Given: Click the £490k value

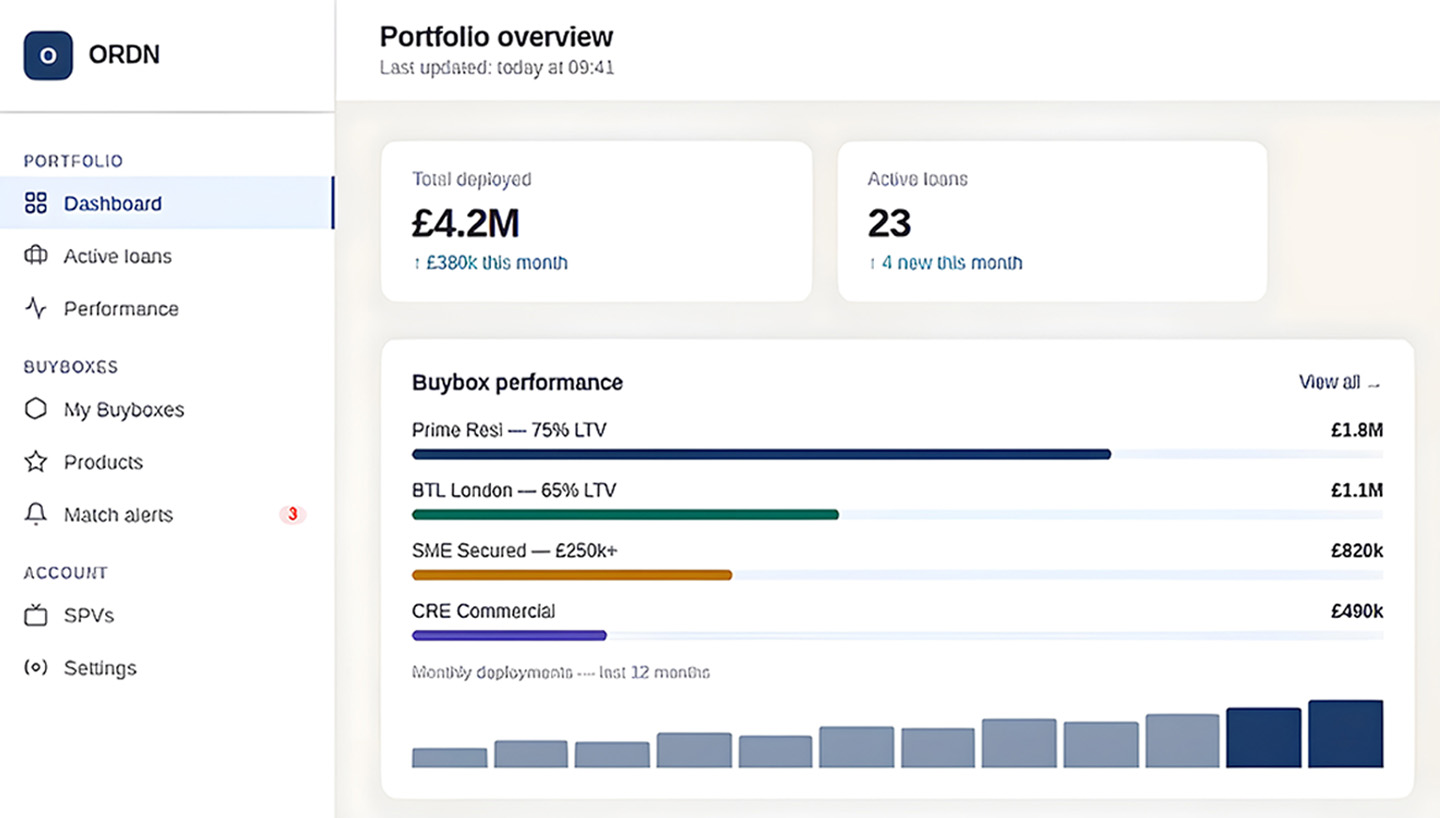Looking at the screenshot, I should tap(1357, 611).
